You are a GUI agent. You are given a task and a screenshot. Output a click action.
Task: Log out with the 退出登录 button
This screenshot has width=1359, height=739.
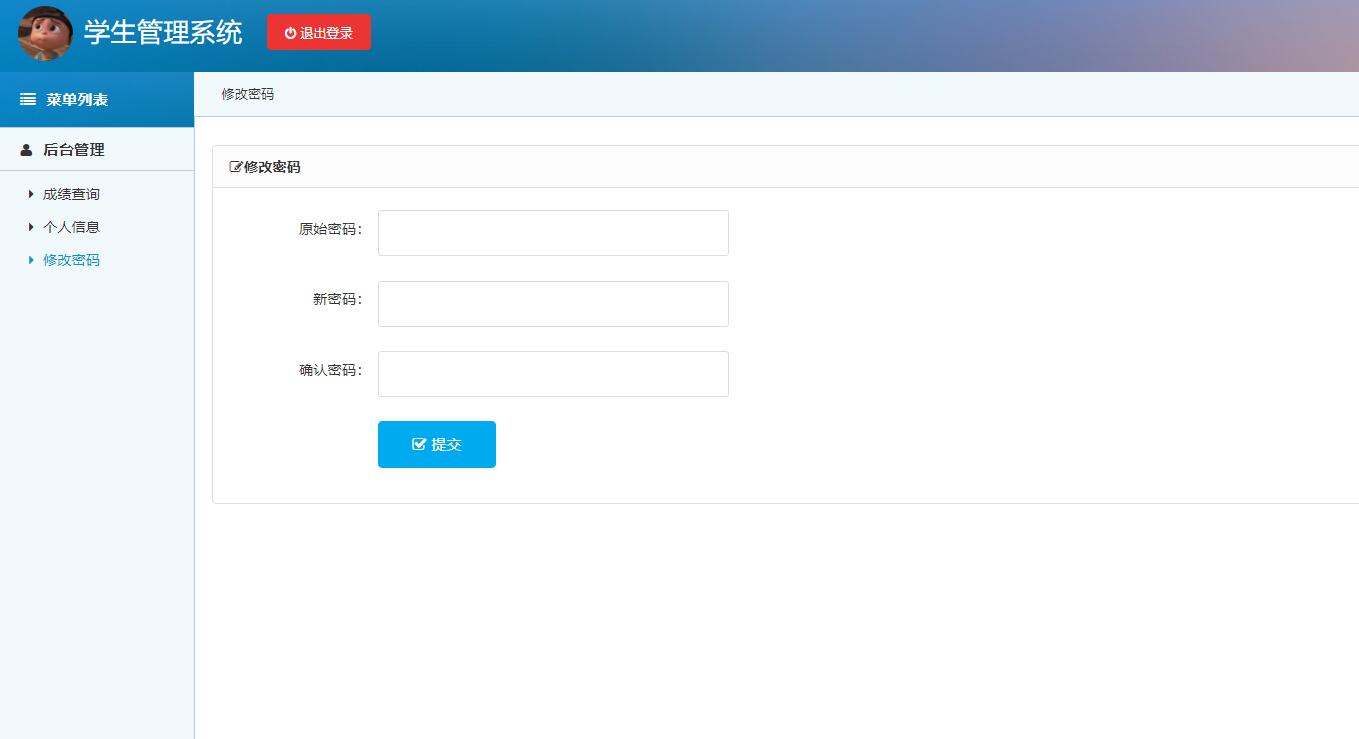[319, 32]
